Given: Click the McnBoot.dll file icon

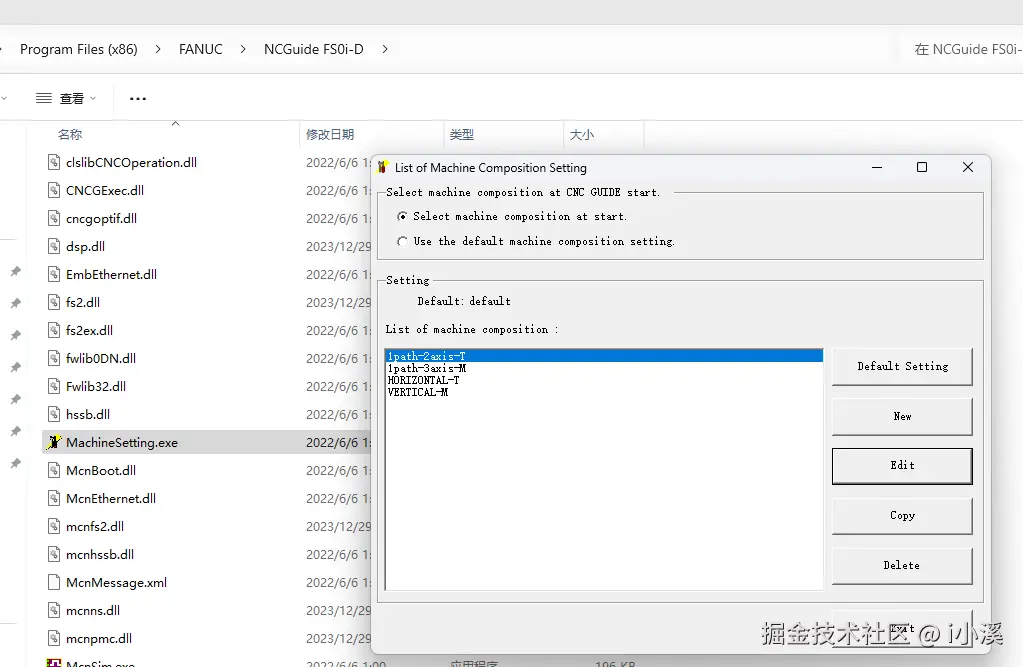Looking at the screenshot, I should [x=54, y=471].
